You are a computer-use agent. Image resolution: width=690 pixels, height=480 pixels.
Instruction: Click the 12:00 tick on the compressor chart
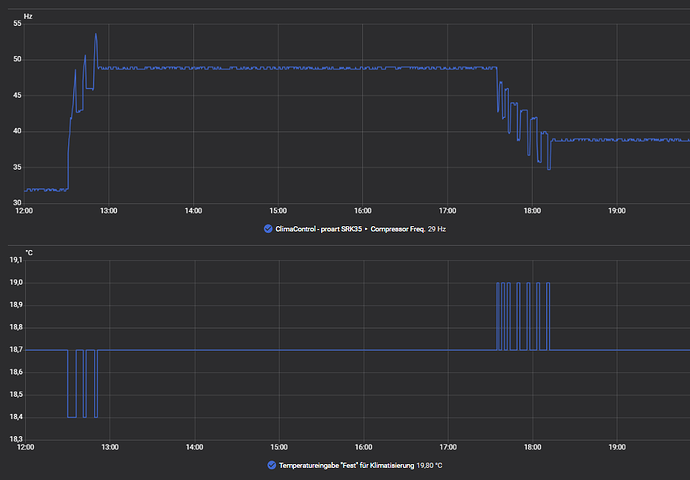click(x=24, y=211)
